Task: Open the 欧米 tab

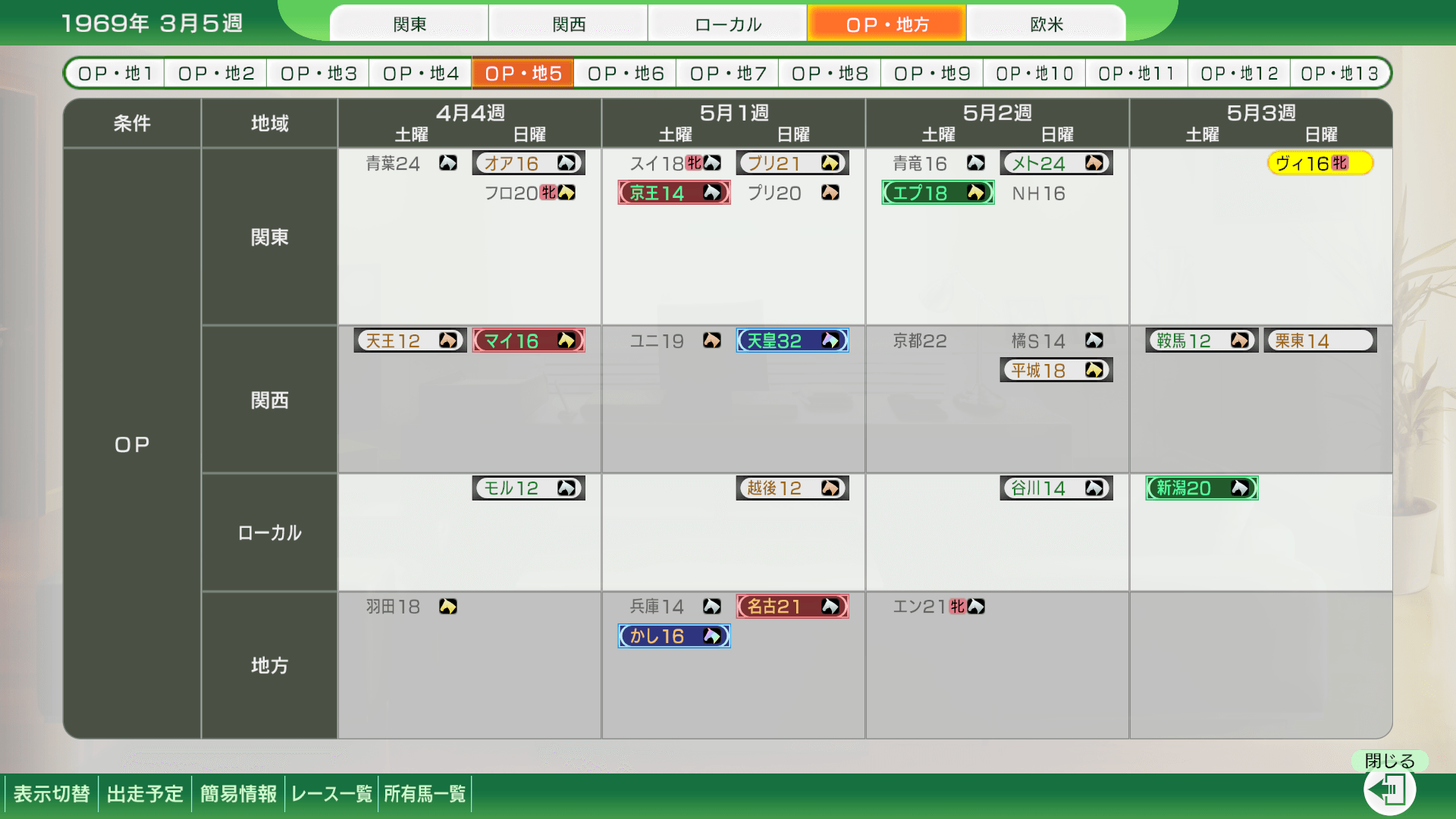Action: pos(1046,24)
